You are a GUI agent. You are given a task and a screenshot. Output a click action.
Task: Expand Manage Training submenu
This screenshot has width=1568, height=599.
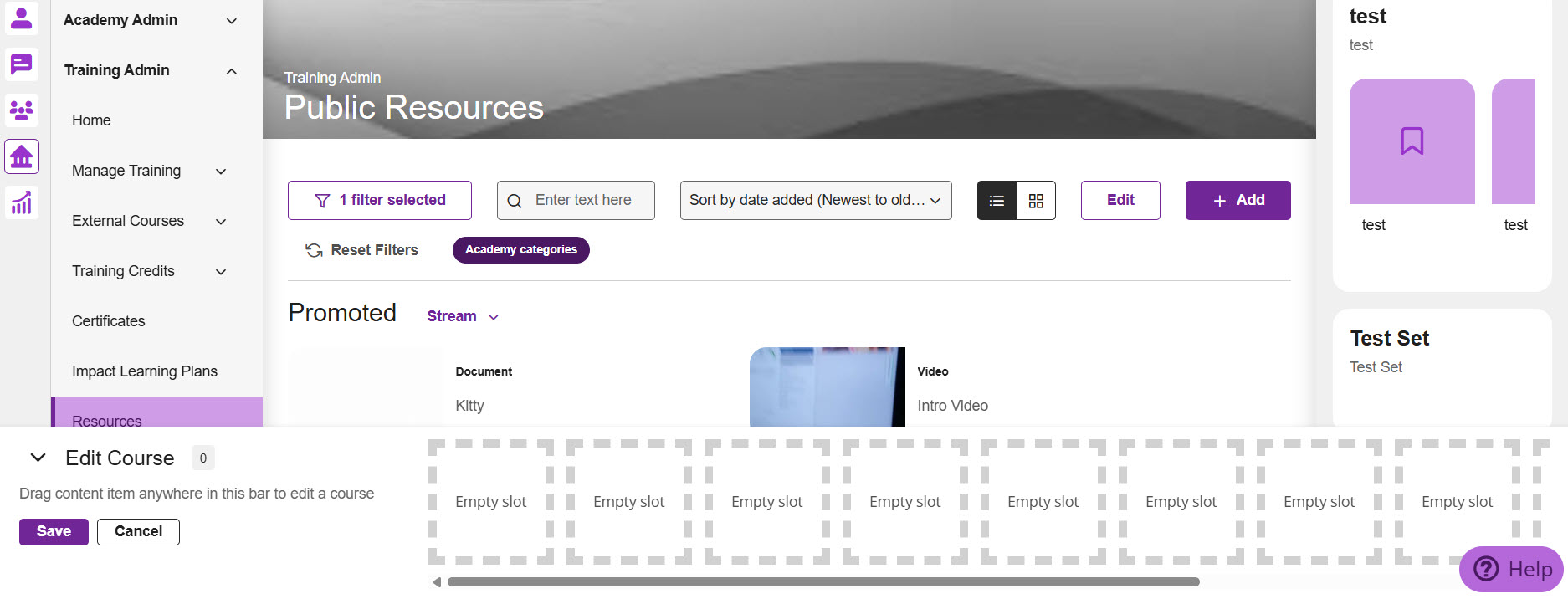click(x=221, y=172)
